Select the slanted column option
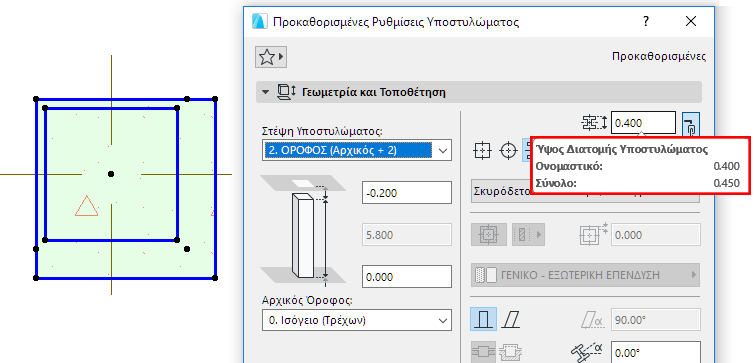 (511, 319)
